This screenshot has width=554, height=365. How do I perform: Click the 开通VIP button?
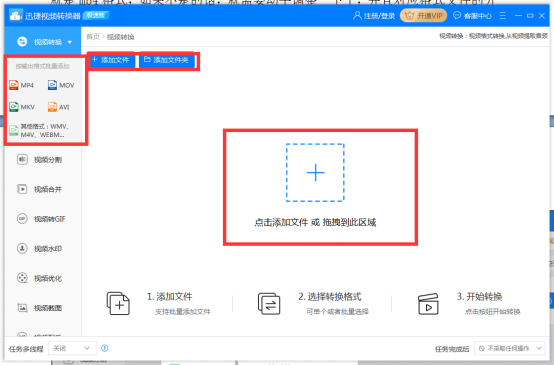point(424,16)
